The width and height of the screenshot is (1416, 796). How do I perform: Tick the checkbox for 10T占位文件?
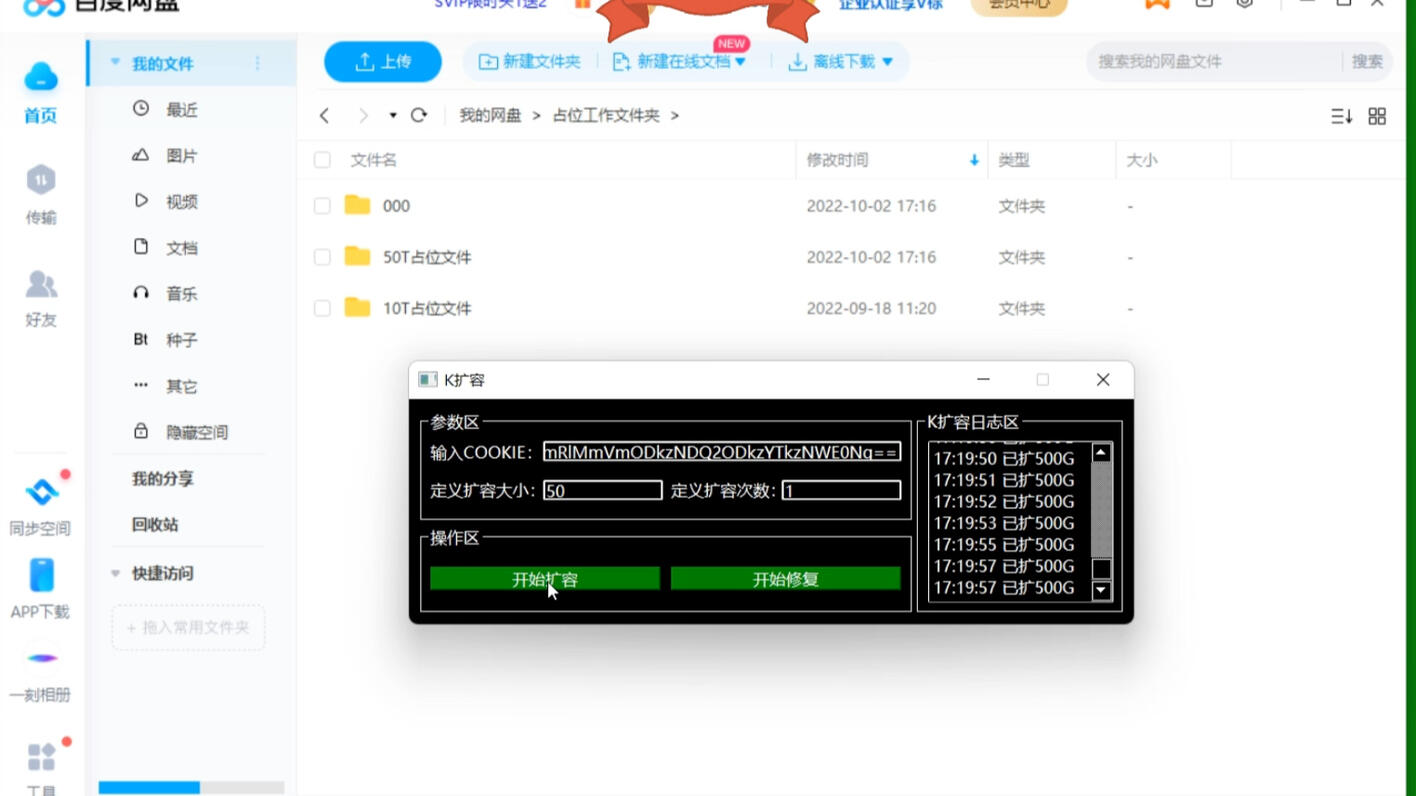pos(322,308)
